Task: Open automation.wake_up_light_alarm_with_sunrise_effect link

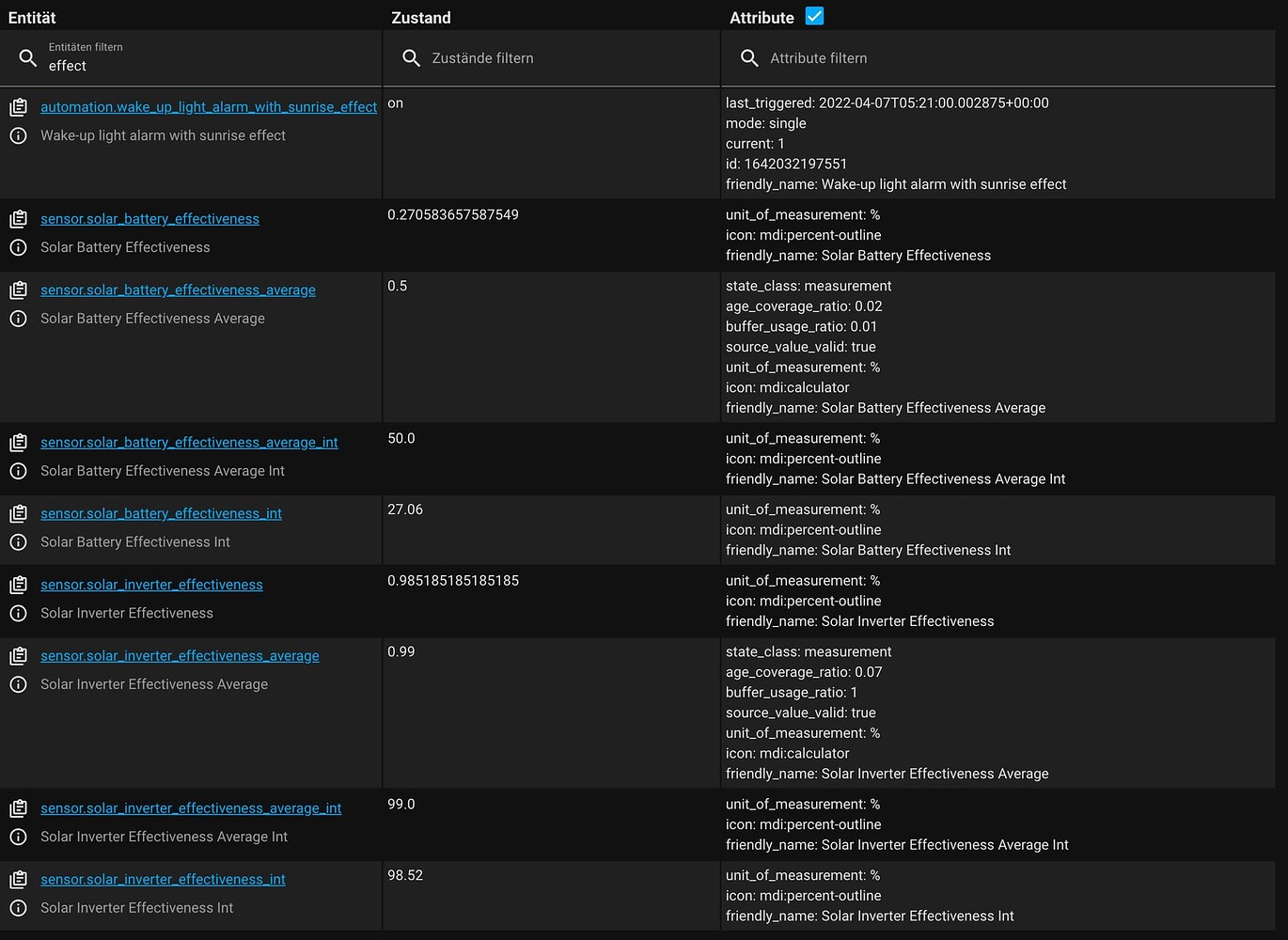Action: coord(209,107)
